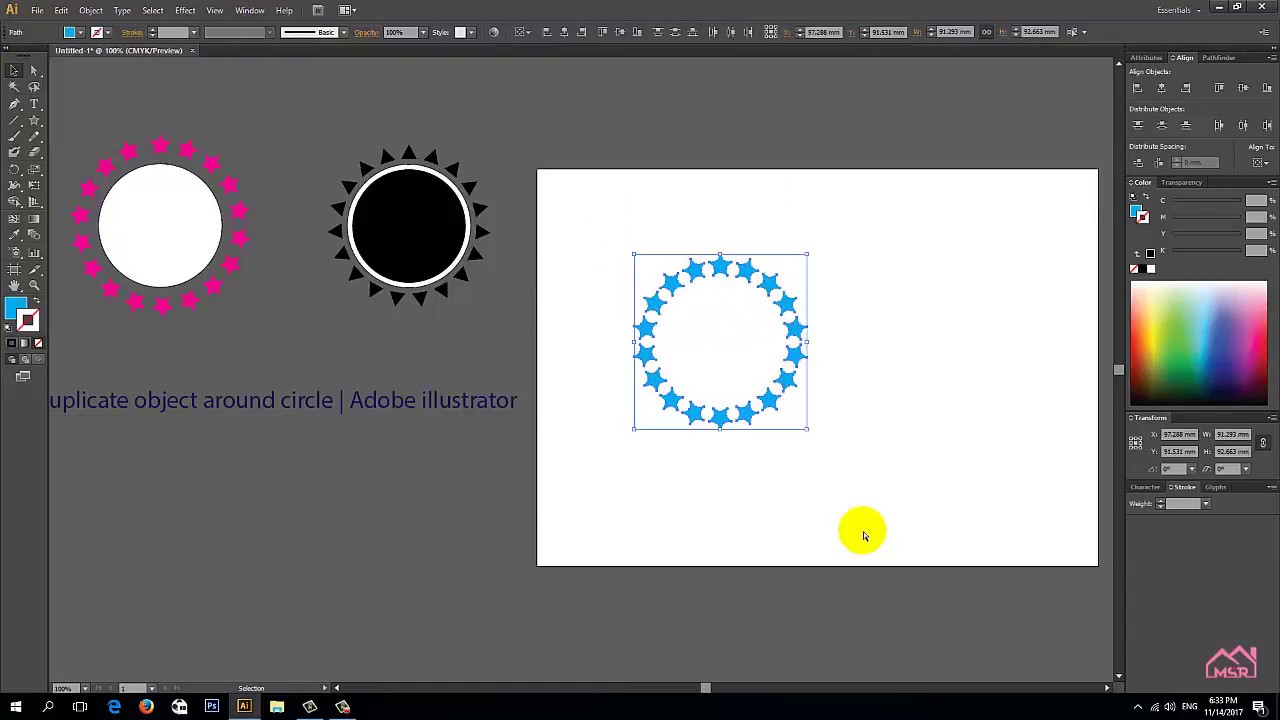Click Horizontal Align Right in Align panel

pyautogui.click(x=1186, y=88)
